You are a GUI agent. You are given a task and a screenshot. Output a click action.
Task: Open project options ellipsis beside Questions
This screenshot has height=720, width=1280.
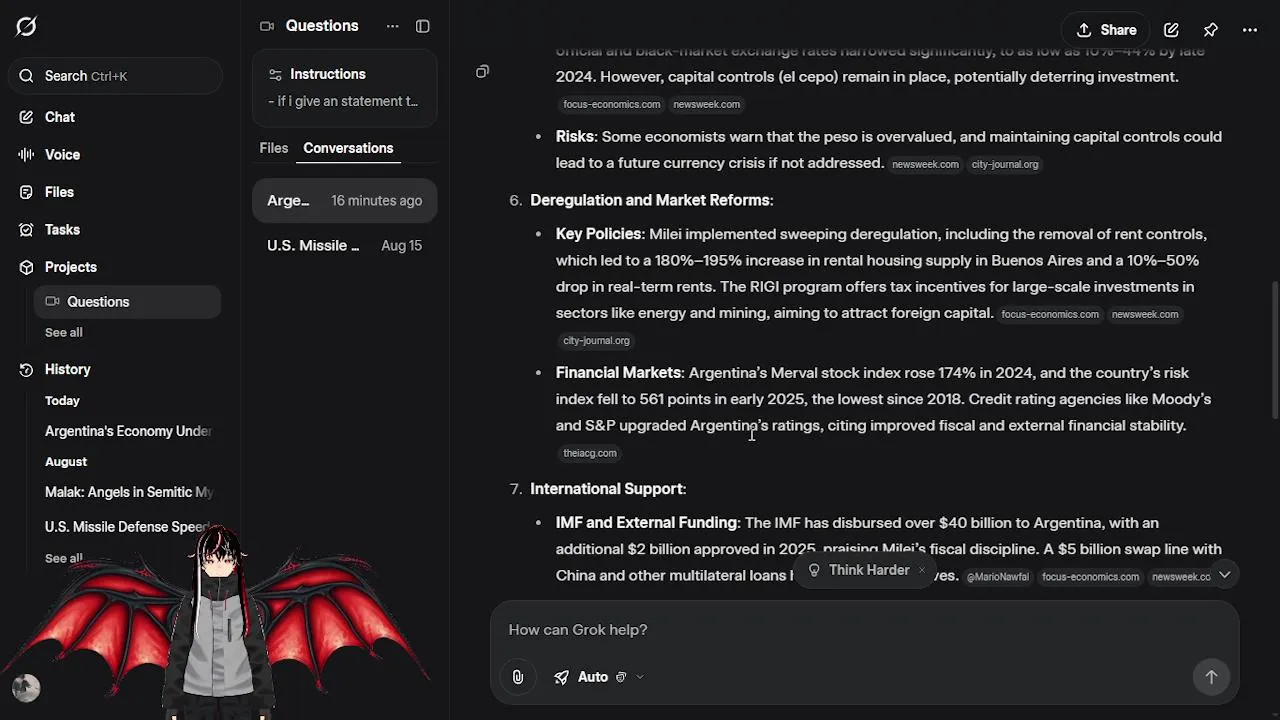393,26
